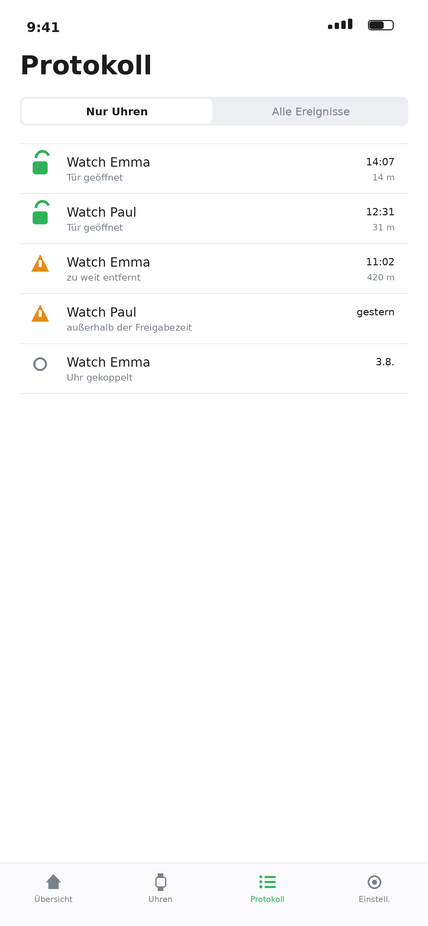Viewport: 428px width, 926px height.
Task: Tap the orange warning icon for 'zu weit entfernt'
Action: [40, 263]
